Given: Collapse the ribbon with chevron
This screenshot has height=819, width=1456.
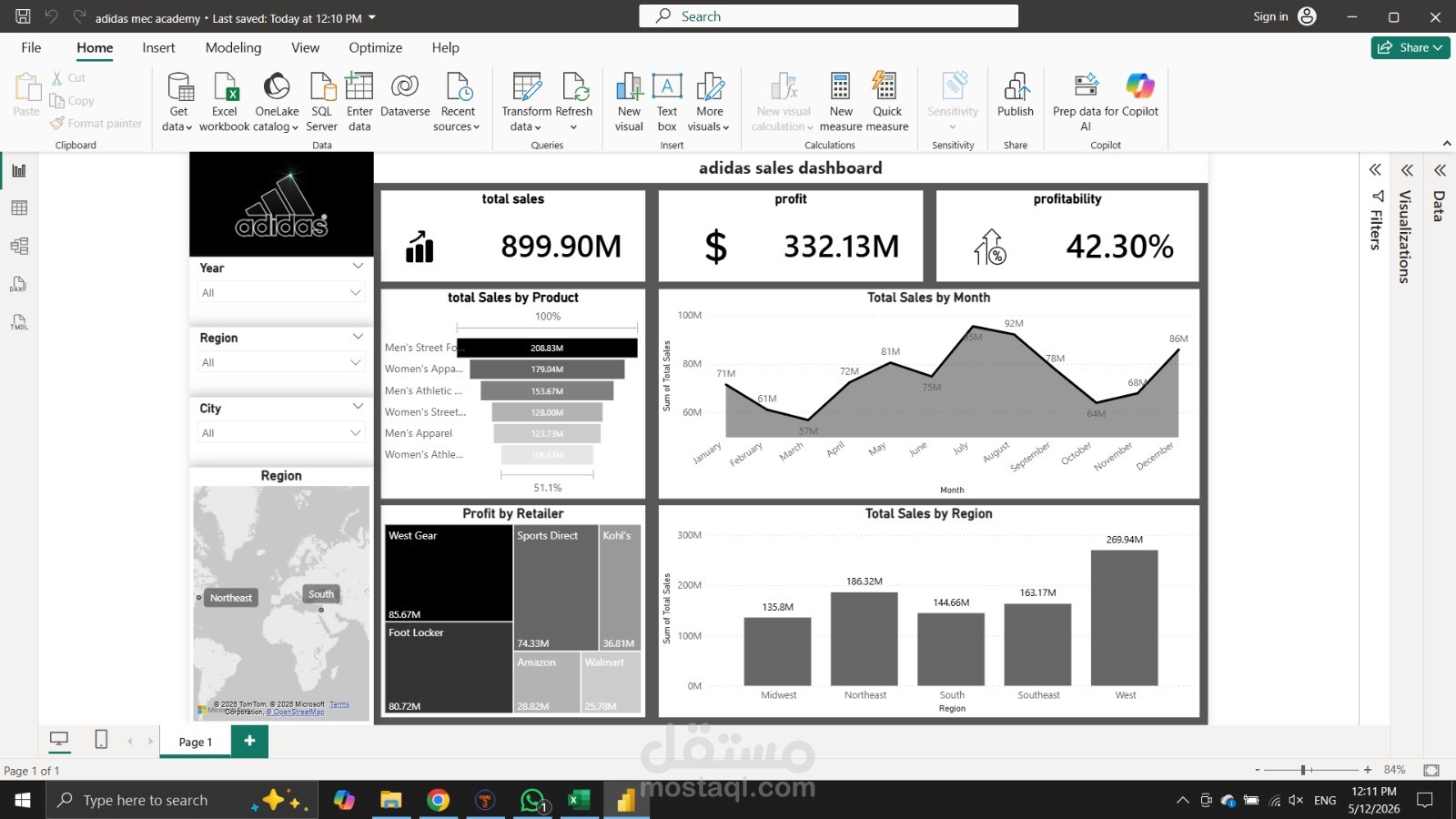Looking at the screenshot, I should pyautogui.click(x=1447, y=144).
